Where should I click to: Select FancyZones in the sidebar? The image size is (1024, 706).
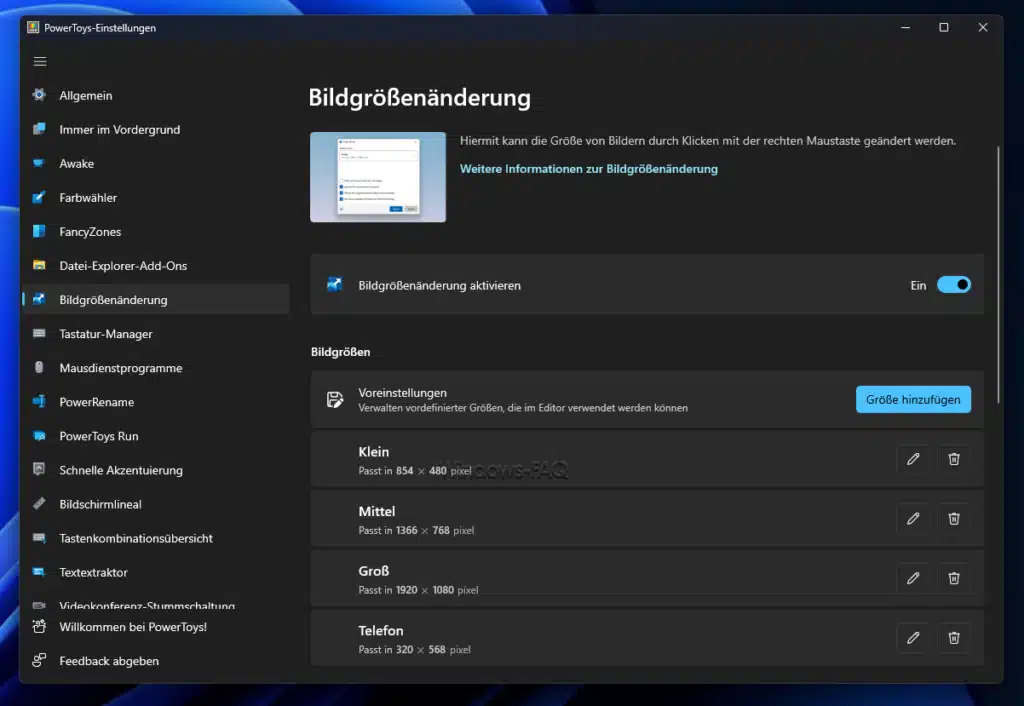pyautogui.click(x=156, y=231)
